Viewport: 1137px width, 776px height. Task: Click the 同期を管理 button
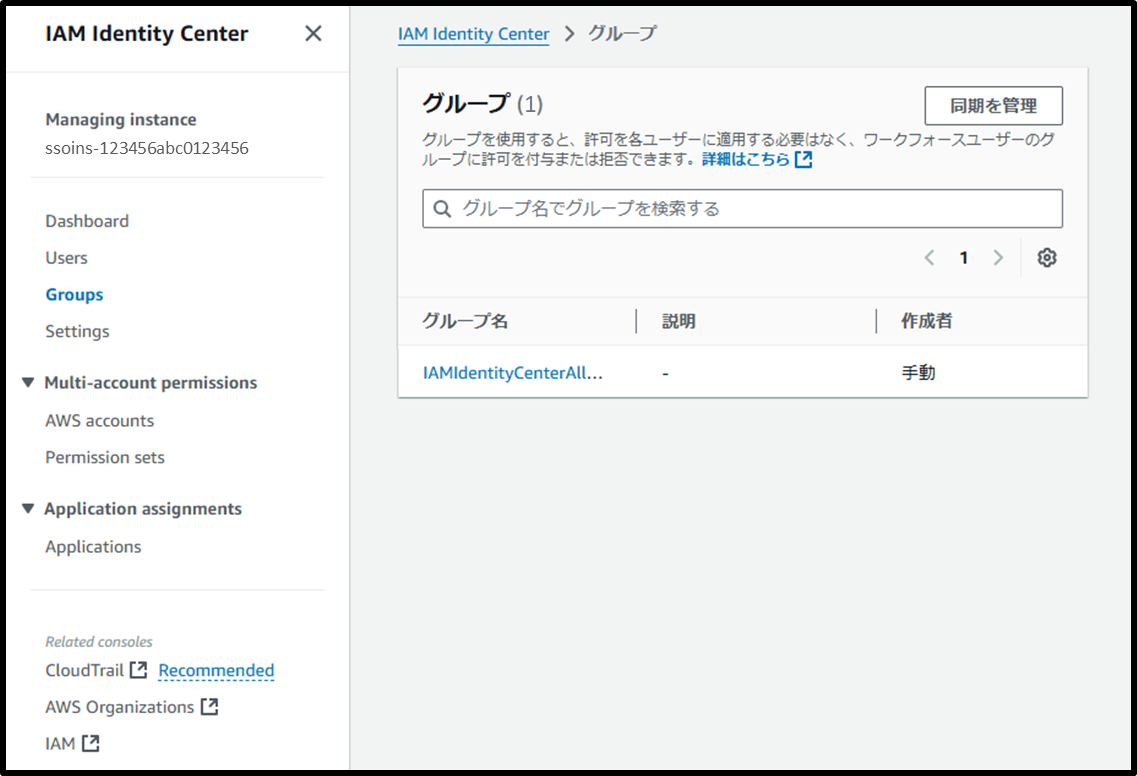pyautogui.click(x=993, y=106)
